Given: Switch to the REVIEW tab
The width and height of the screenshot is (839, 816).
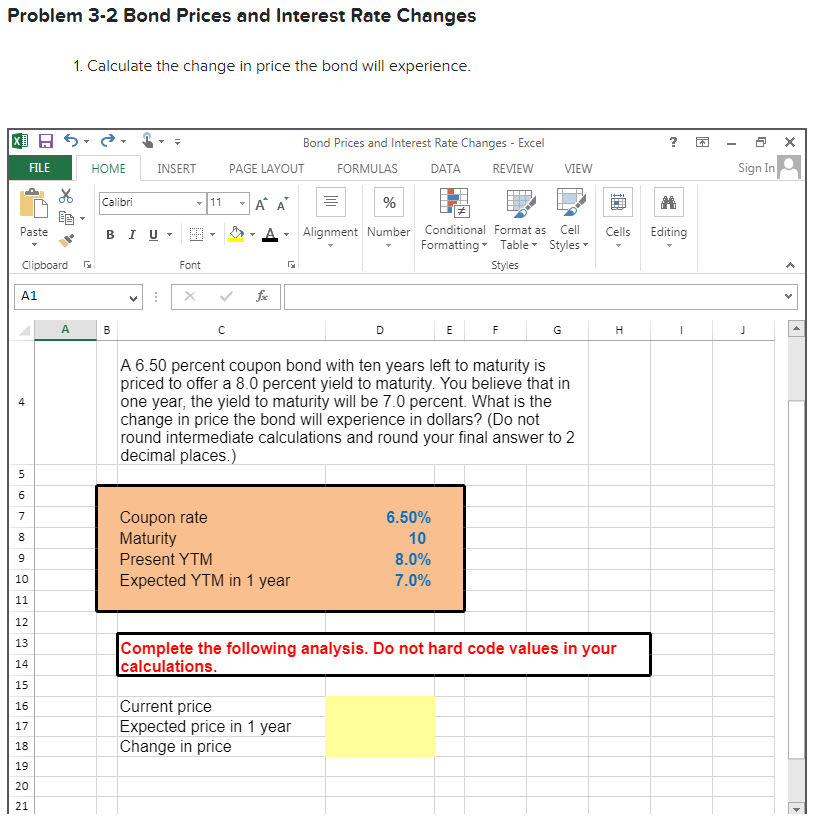Looking at the screenshot, I should pyautogui.click(x=513, y=169).
